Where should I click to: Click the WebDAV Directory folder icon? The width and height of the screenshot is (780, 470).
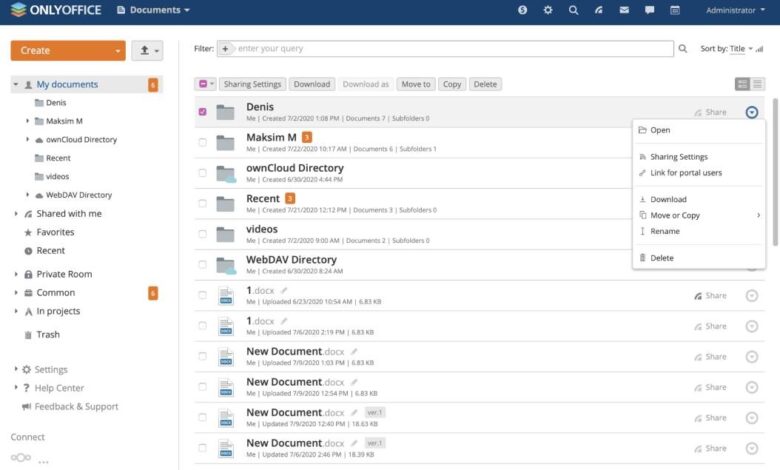(x=226, y=265)
